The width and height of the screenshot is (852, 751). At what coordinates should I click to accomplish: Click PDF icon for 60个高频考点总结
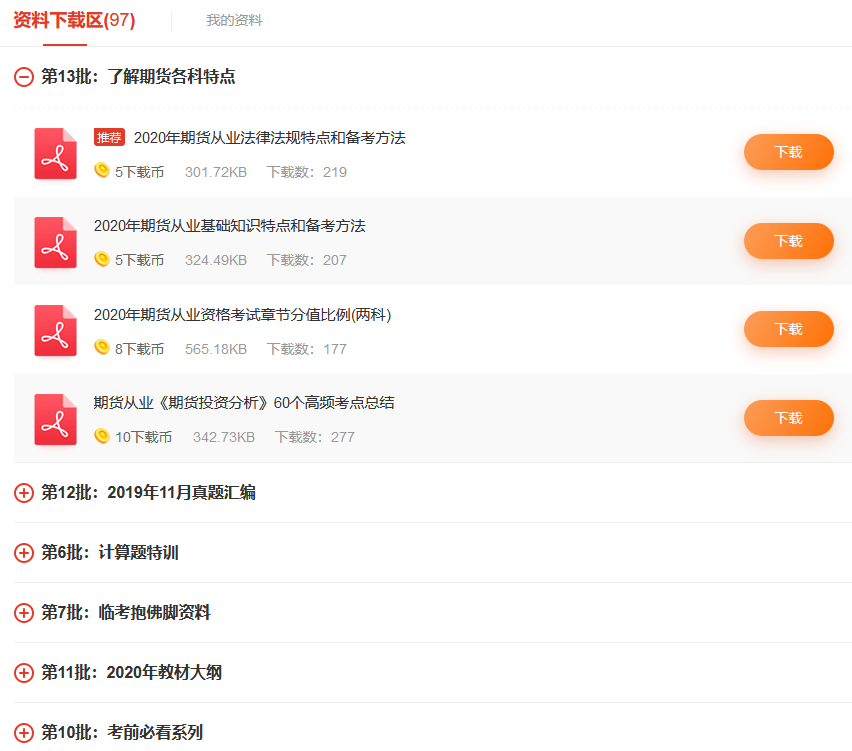click(x=55, y=419)
